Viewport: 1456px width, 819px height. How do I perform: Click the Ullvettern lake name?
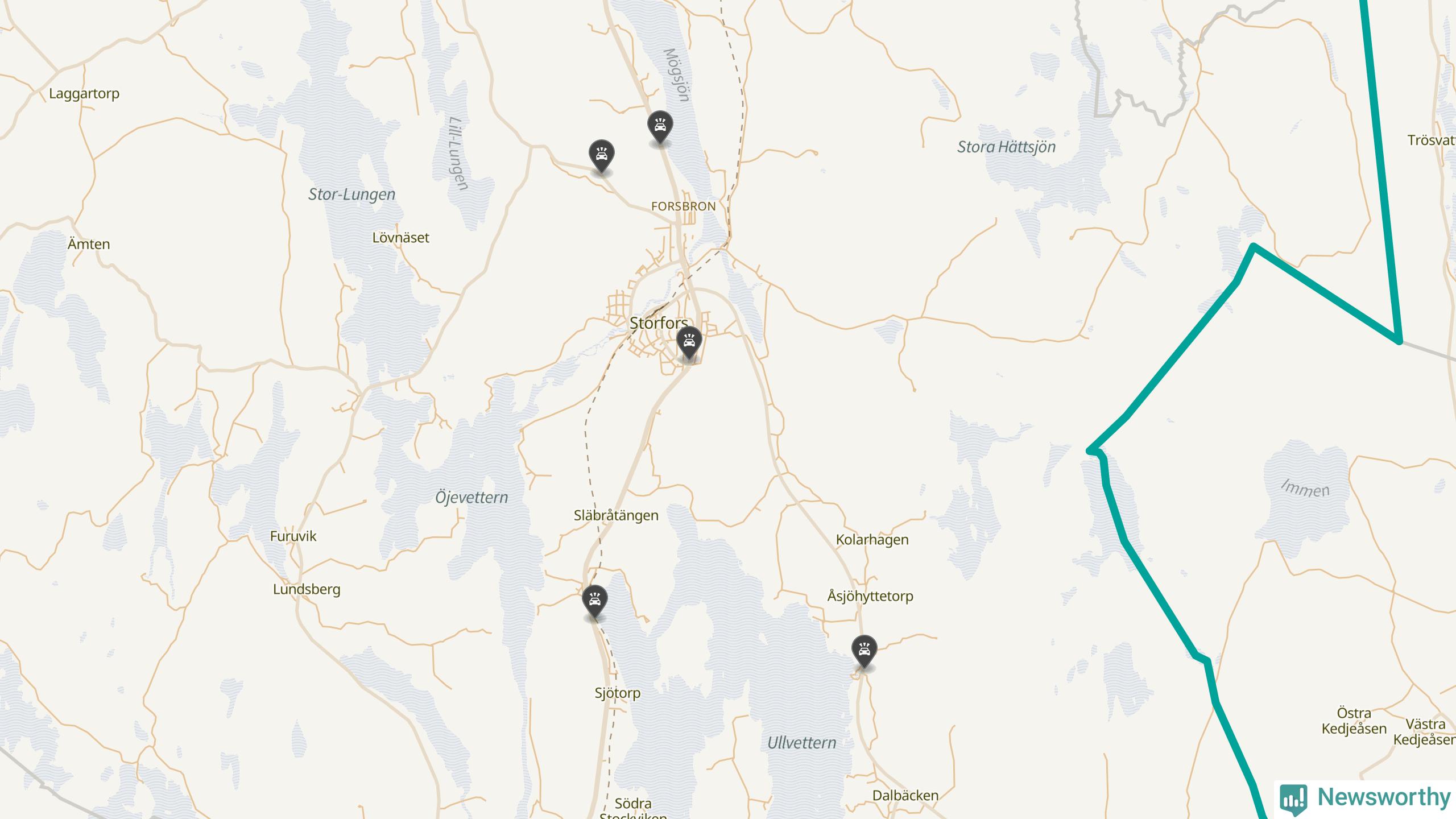pos(802,743)
